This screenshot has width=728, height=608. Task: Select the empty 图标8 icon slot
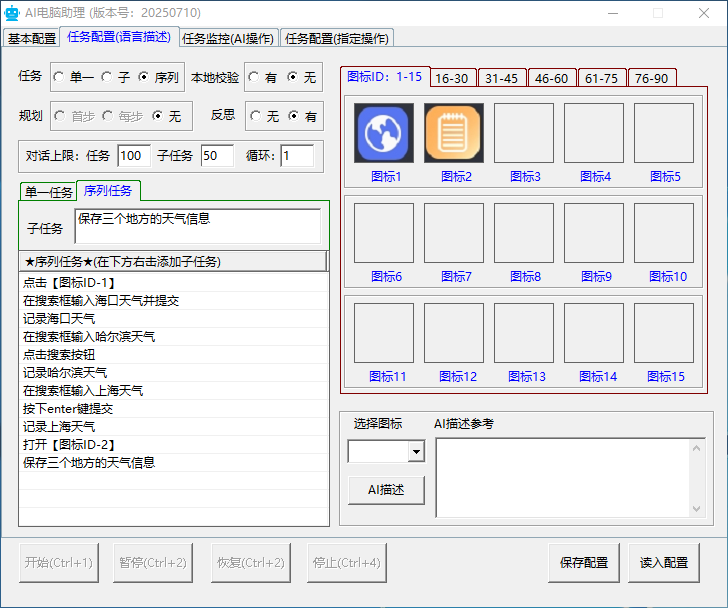coord(524,233)
